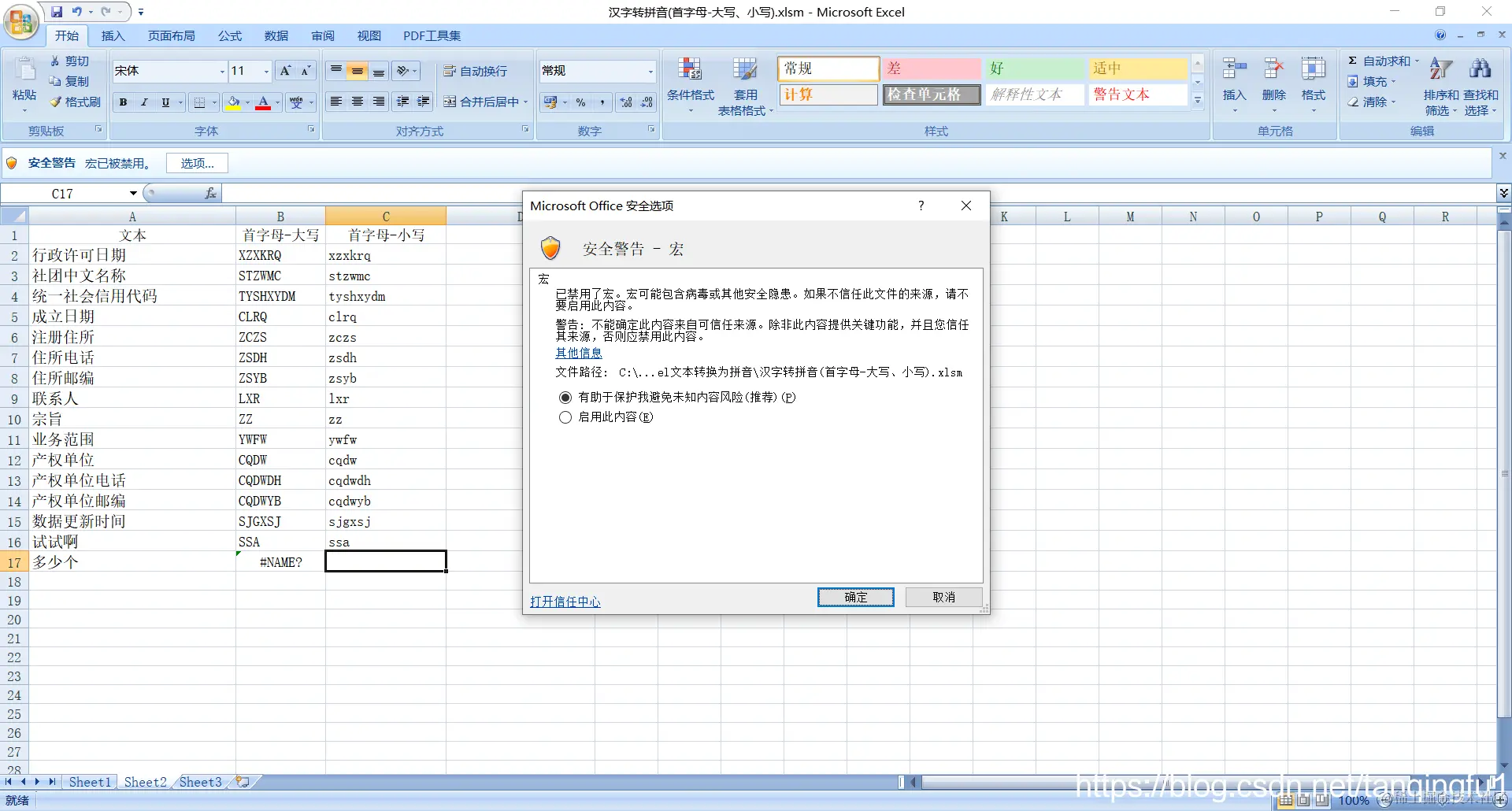This screenshot has height=811, width=1512.
Task: Open the Page Layout tab
Action: 171,36
